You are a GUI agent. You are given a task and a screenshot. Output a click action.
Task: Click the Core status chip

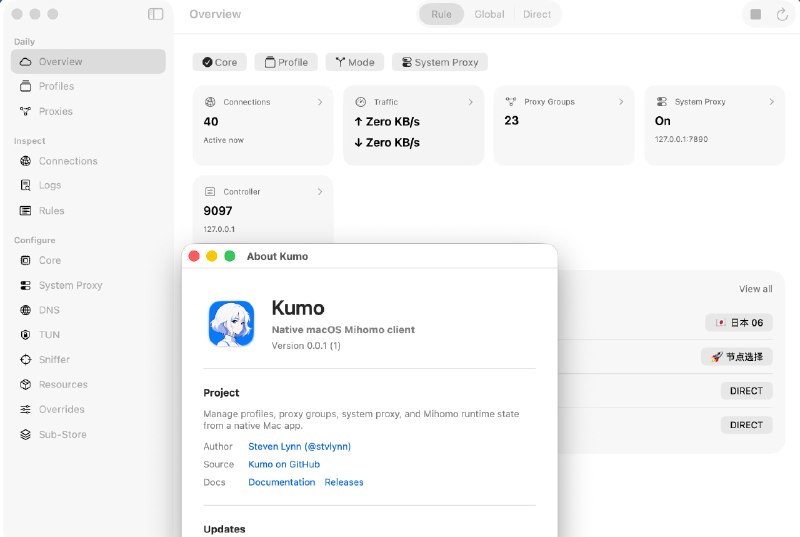(x=219, y=62)
